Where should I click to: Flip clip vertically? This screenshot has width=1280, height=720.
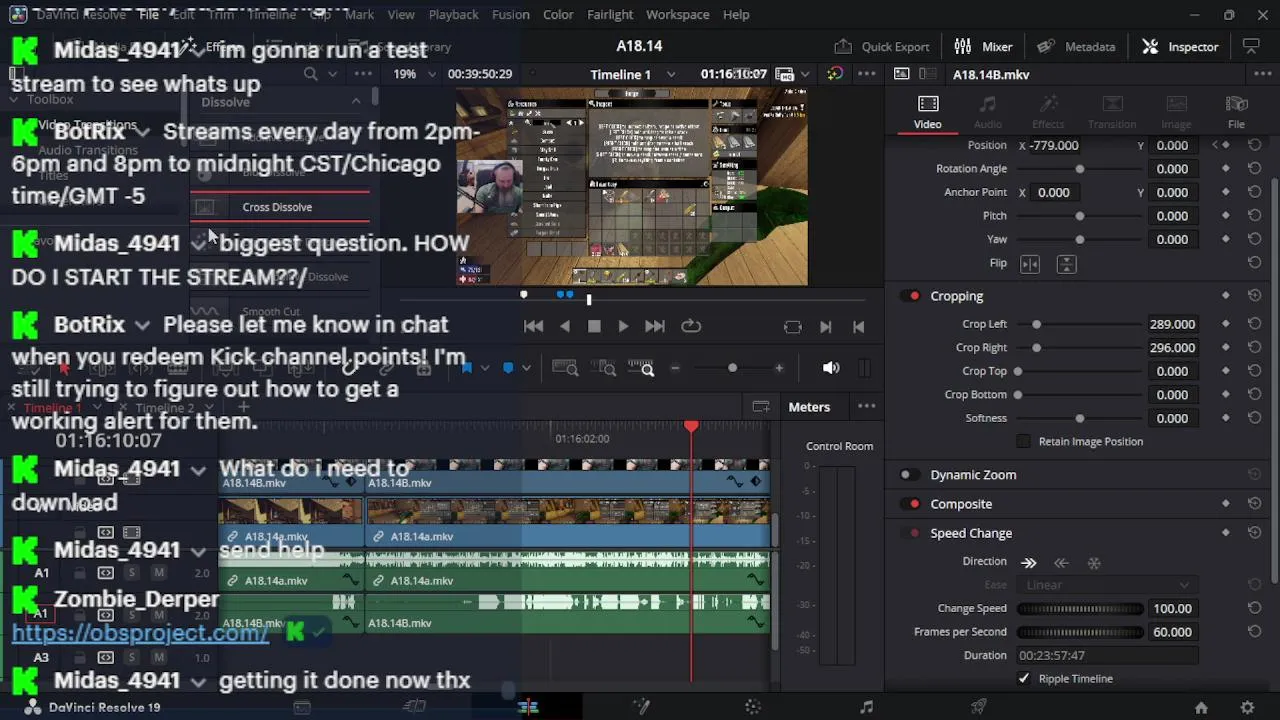click(1066, 263)
